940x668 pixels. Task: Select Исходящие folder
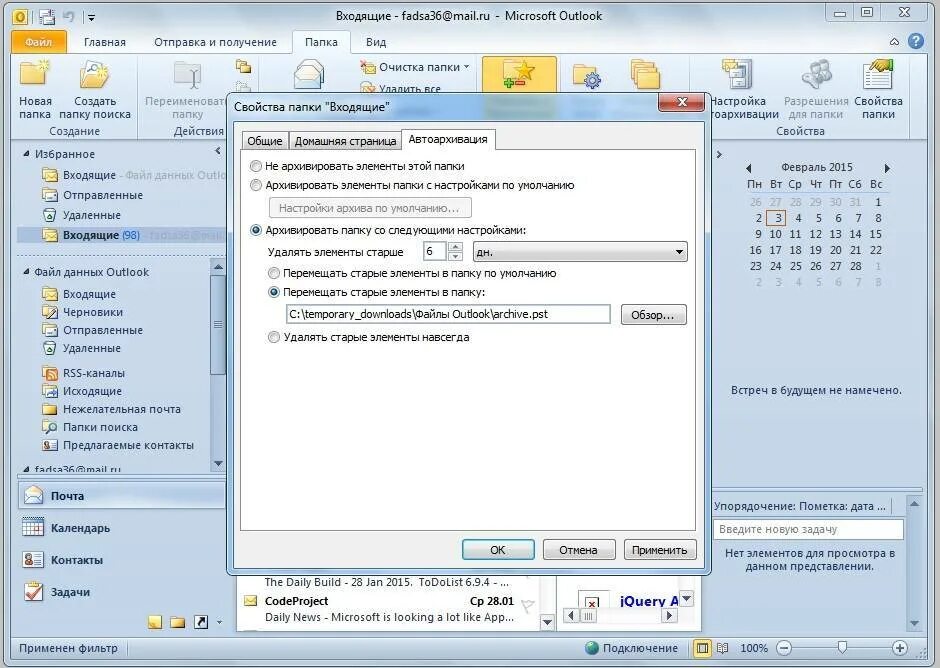click(92, 391)
